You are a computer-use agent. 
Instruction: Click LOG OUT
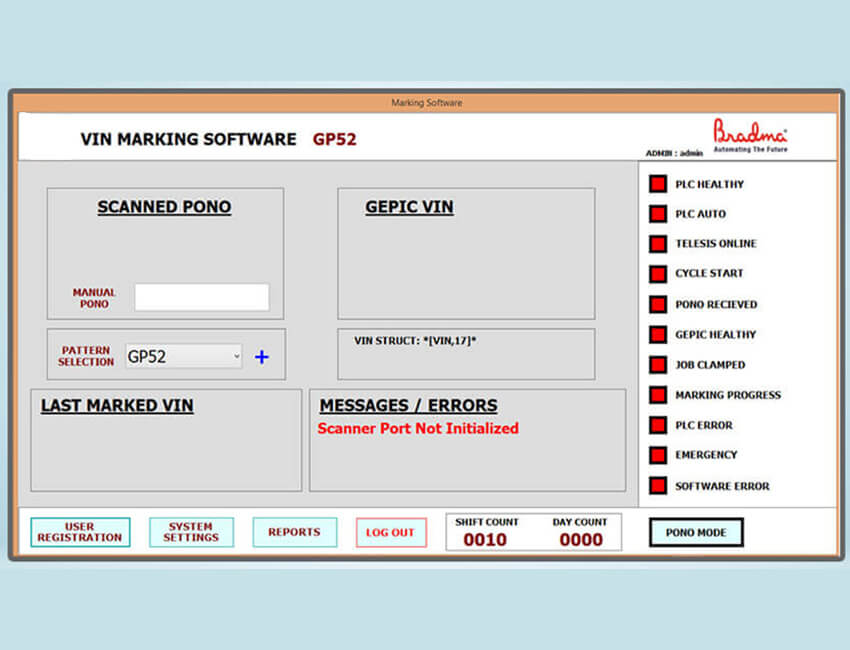[x=390, y=532]
